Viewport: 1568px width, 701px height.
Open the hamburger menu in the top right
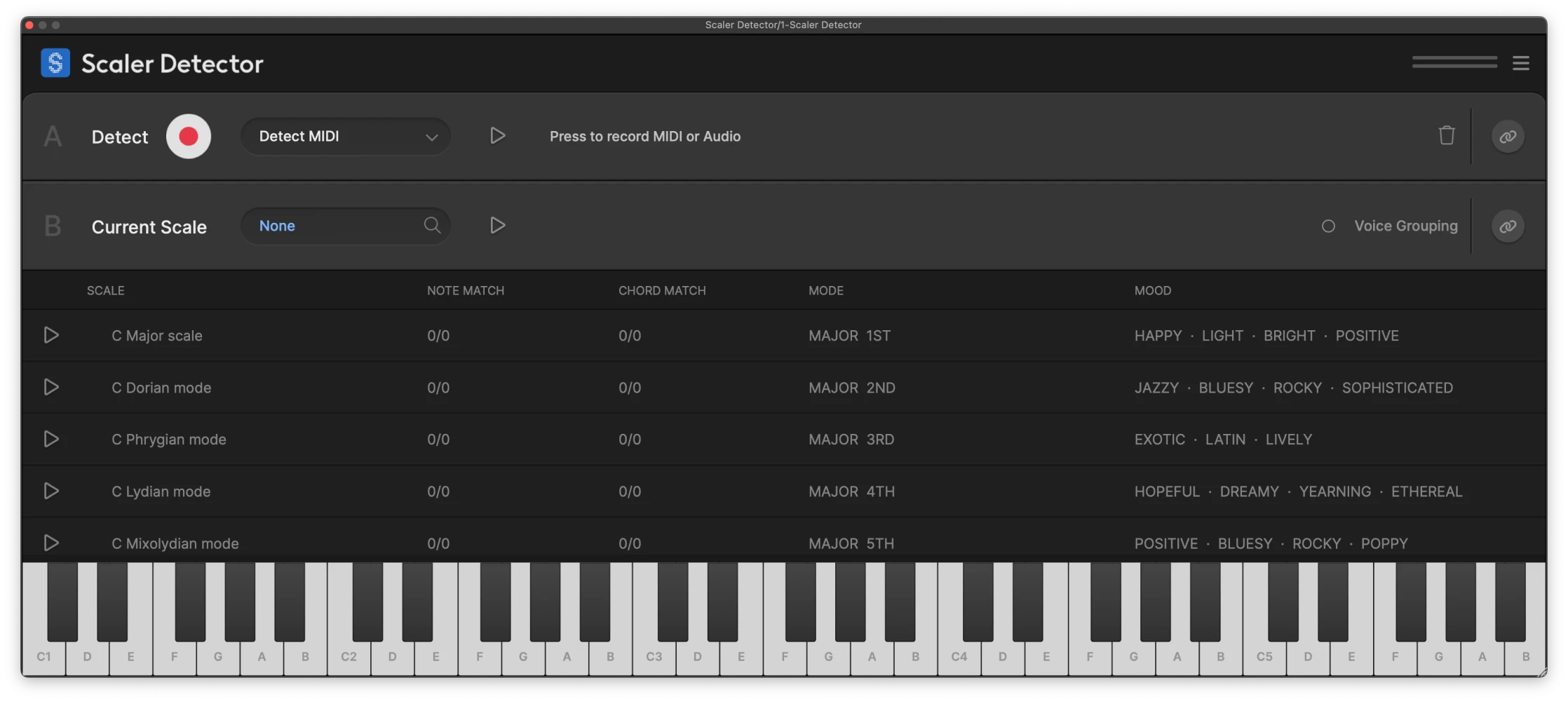pyautogui.click(x=1520, y=63)
